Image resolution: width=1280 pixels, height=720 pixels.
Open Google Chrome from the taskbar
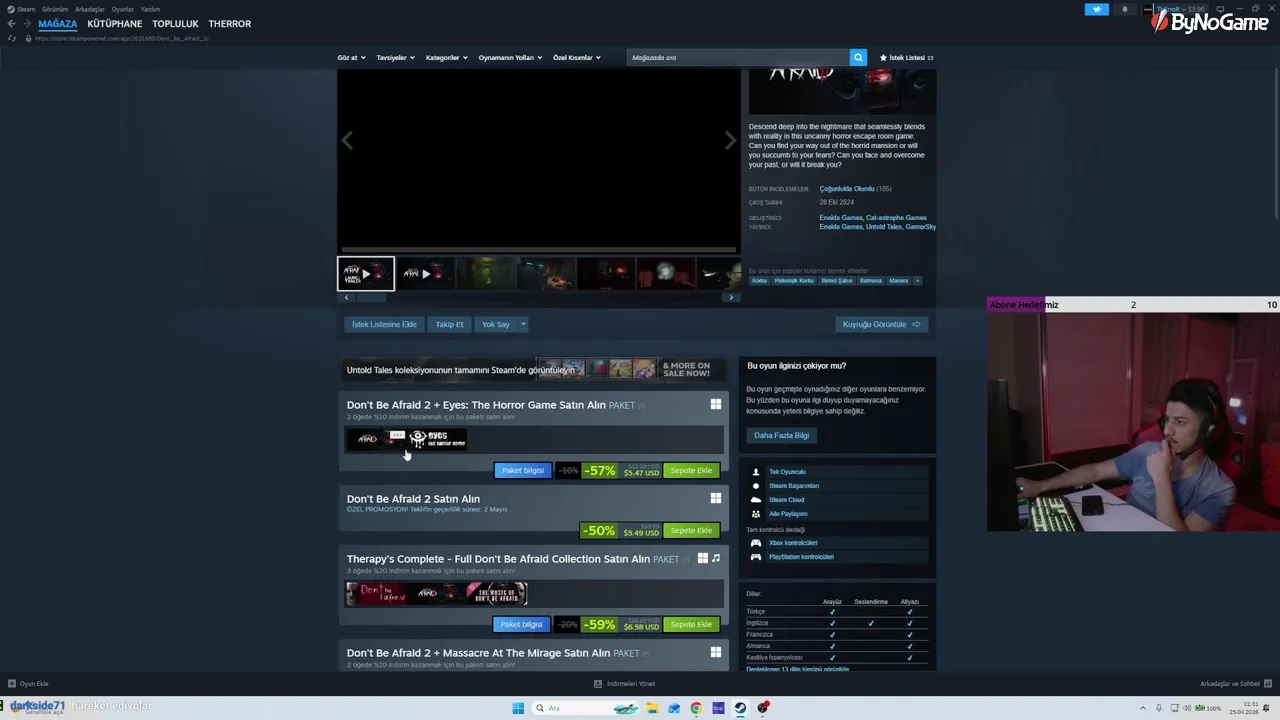696,708
